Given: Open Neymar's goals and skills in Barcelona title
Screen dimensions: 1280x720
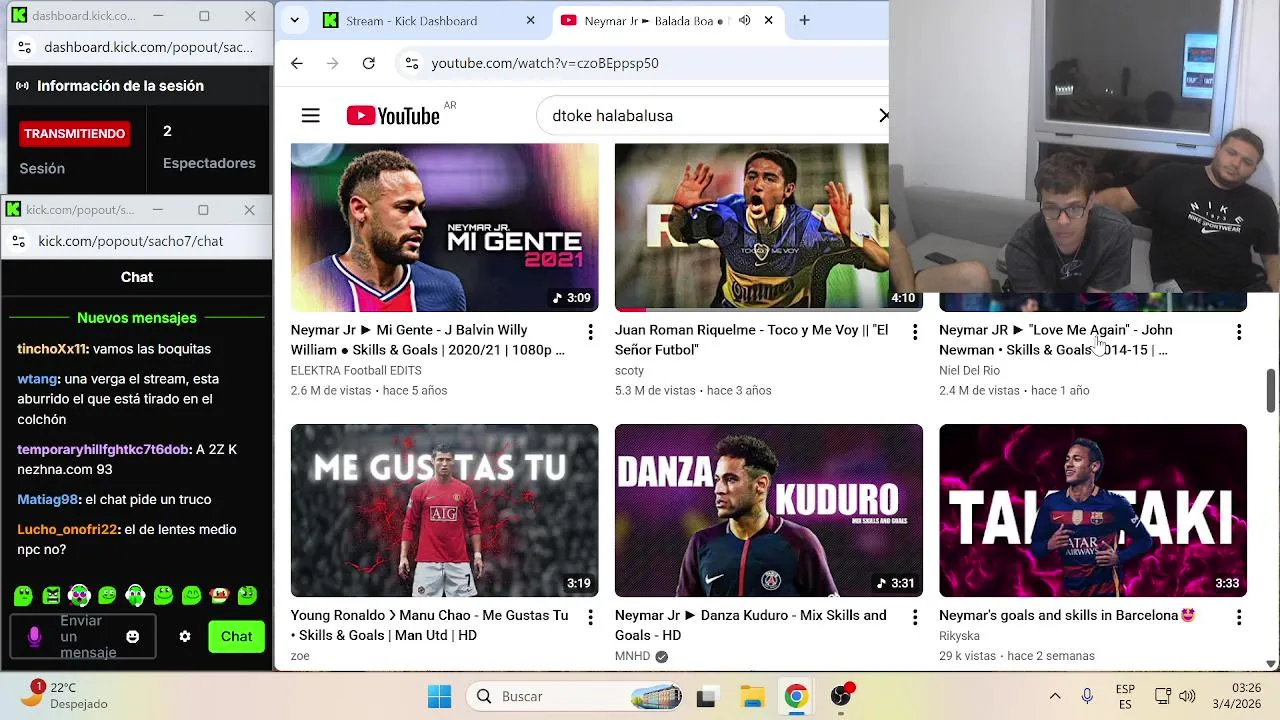Looking at the screenshot, I should pyautogui.click(x=1067, y=615).
